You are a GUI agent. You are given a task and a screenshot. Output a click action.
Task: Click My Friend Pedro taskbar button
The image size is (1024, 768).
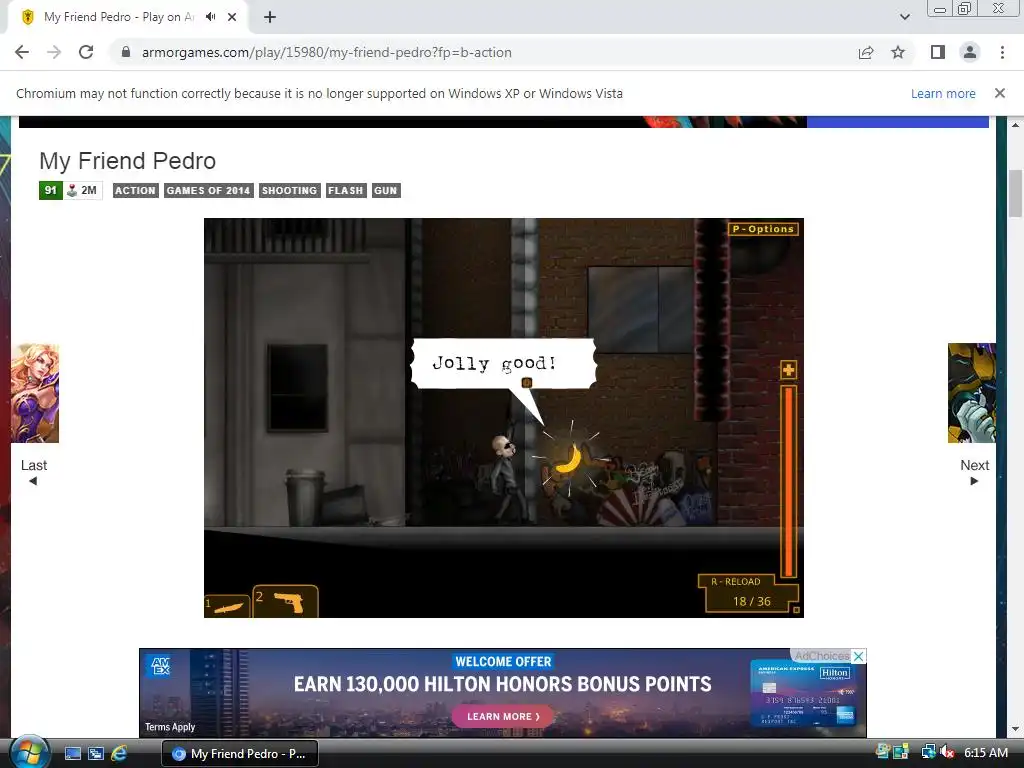[240, 753]
